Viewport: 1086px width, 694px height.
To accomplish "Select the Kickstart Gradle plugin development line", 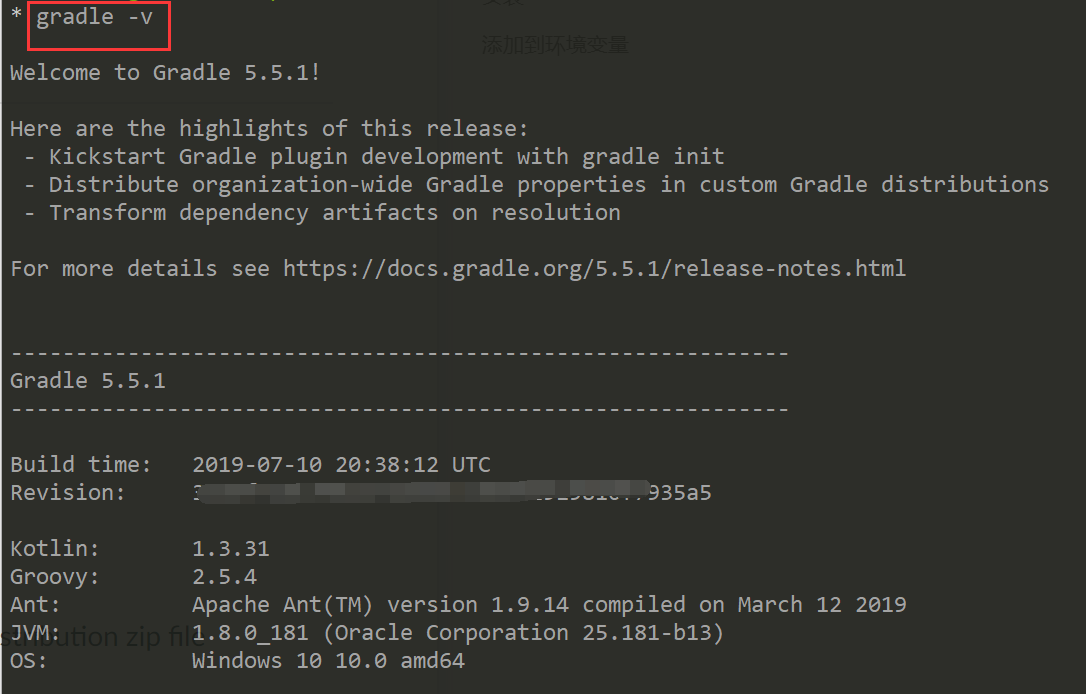I will (x=386, y=157).
